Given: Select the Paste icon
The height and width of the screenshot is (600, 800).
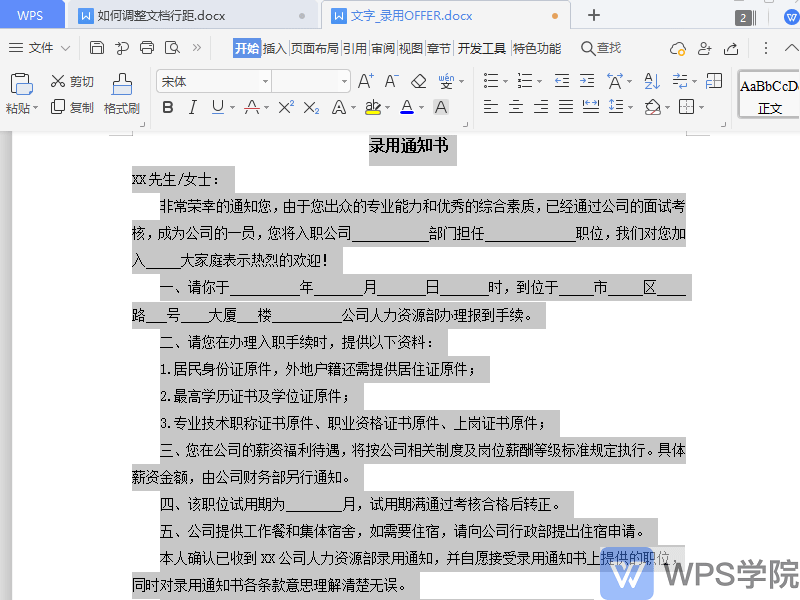Looking at the screenshot, I should pos(20,85).
